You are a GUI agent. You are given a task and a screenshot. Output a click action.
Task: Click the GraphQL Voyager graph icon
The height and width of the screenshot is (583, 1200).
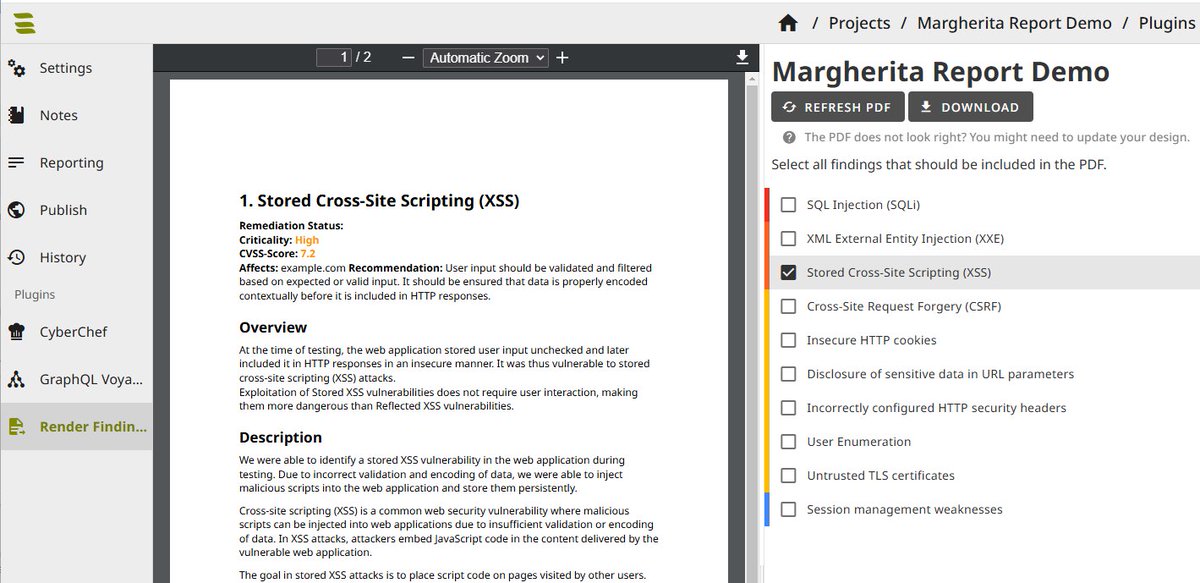[x=17, y=380]
